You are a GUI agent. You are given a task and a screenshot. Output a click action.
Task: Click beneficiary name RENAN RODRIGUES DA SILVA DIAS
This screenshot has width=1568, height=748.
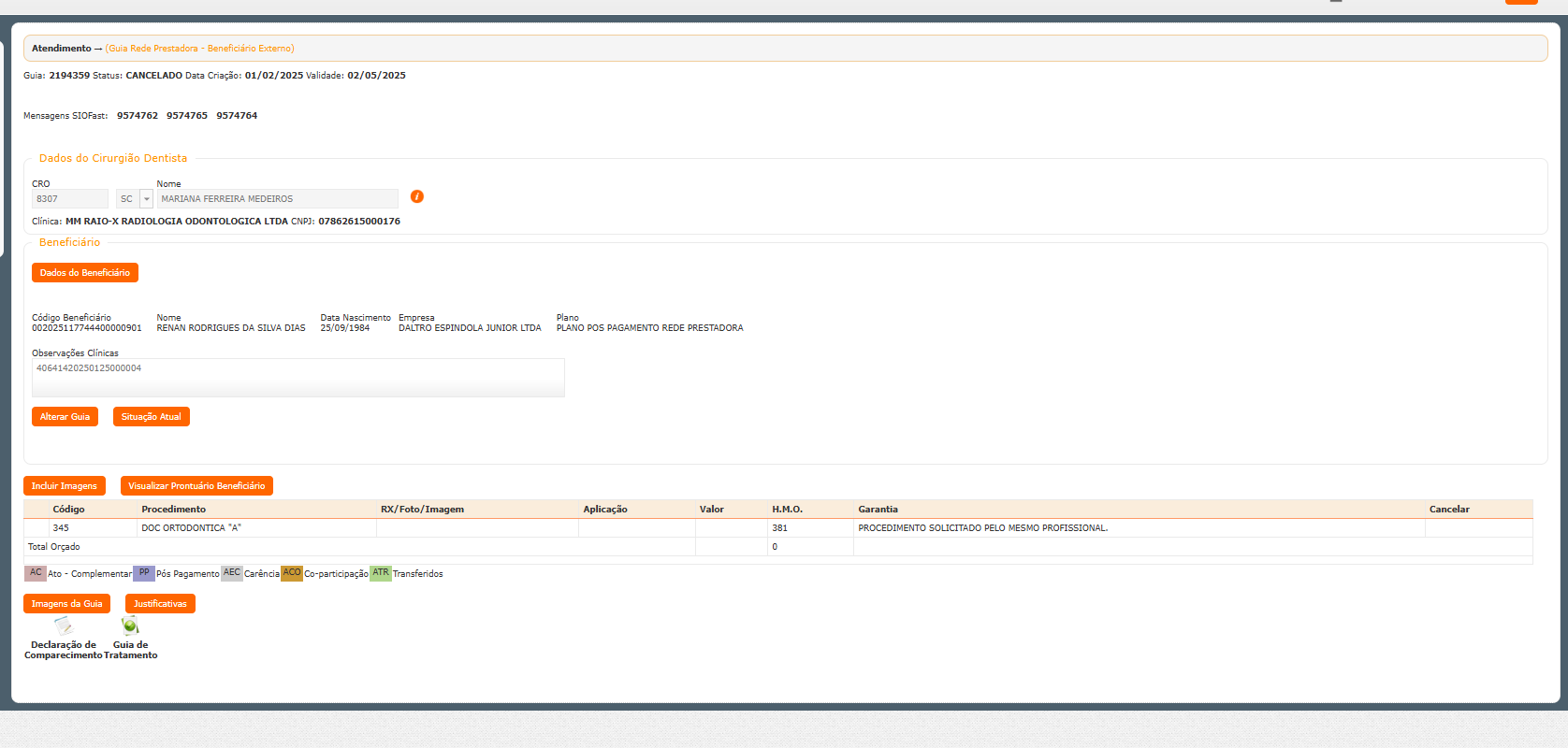(231, 328)
